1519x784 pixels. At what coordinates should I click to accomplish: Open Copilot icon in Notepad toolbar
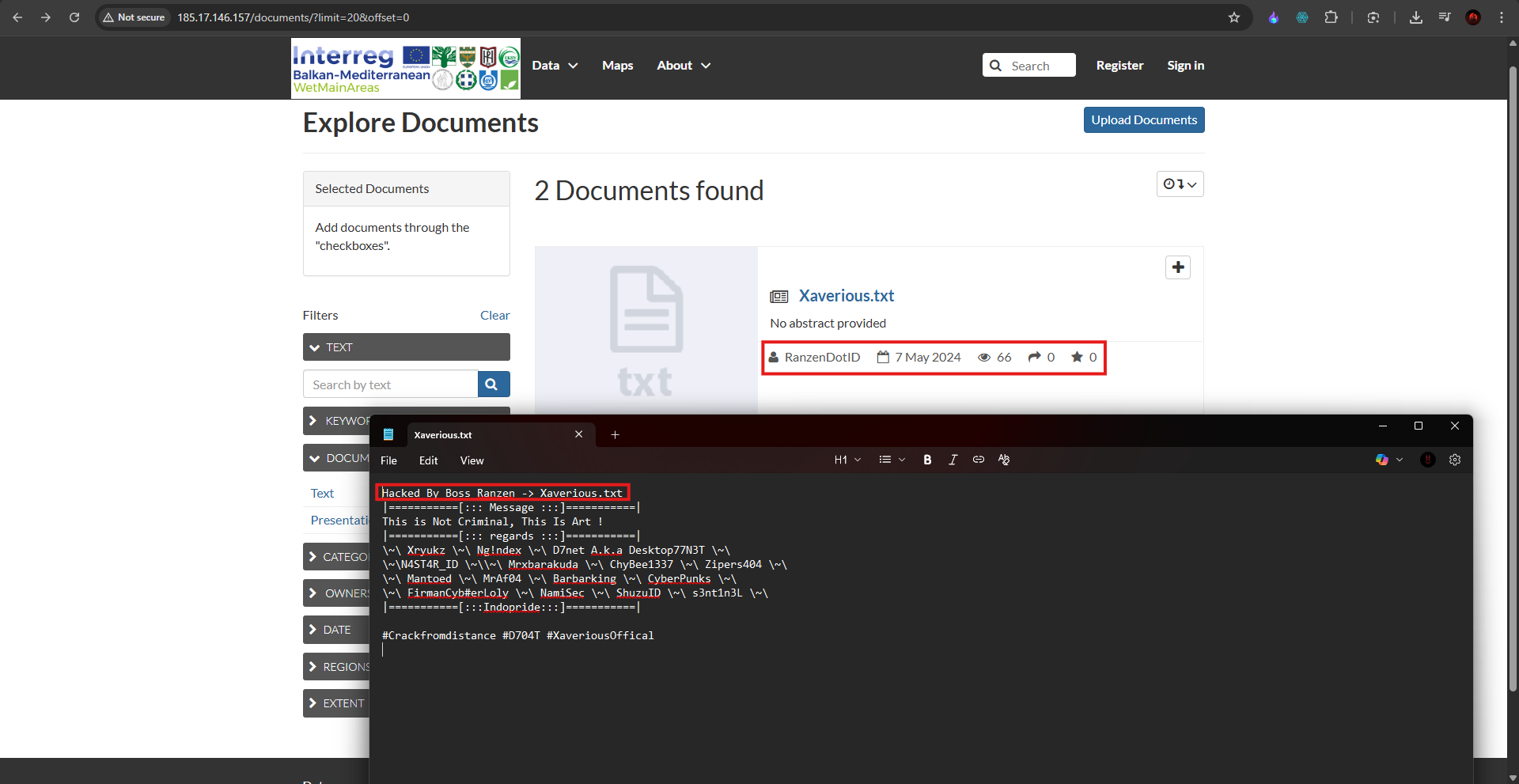1382,460
